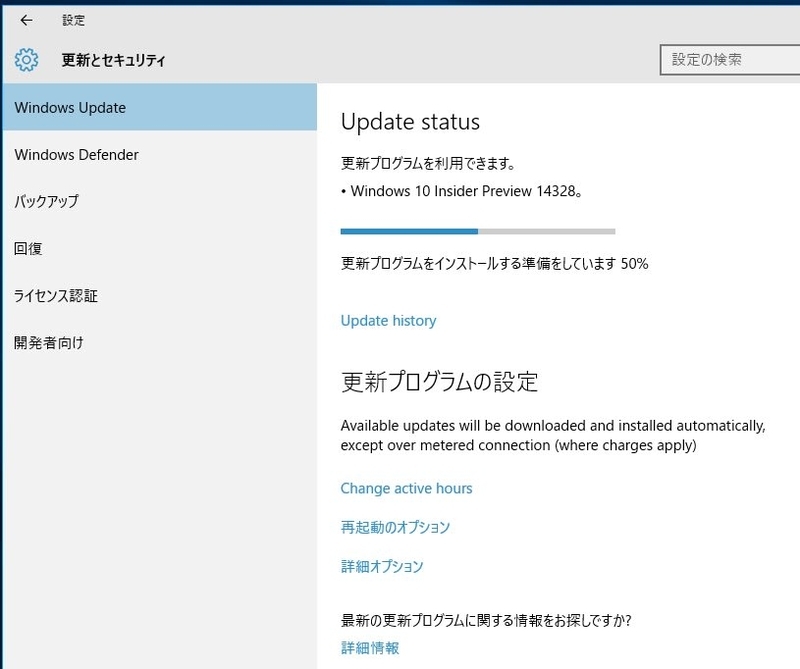Open the 回復 section
Viewport: 800px width, 669px height.
click(x=160, y=249)
